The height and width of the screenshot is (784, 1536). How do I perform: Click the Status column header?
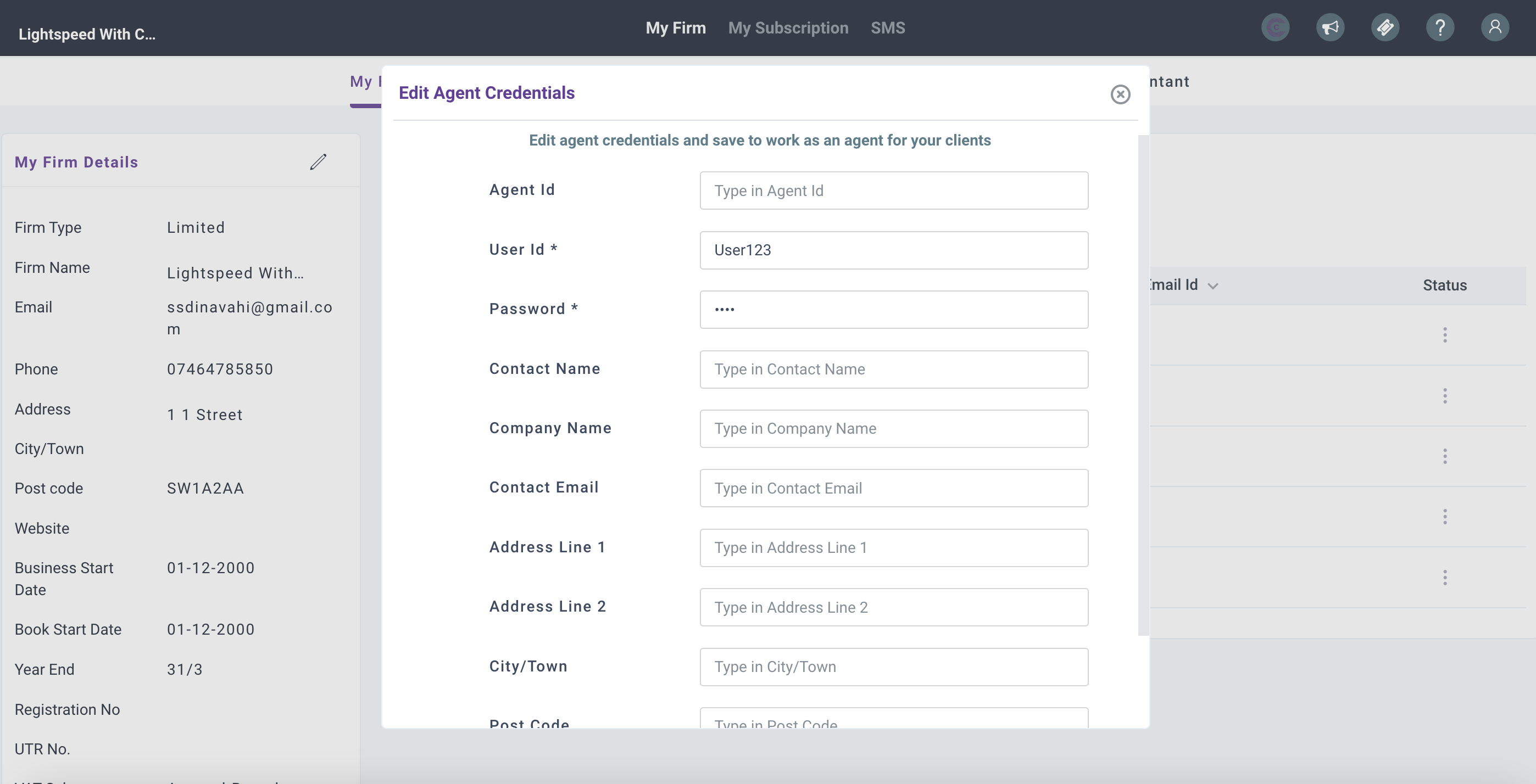coord(1444,285)
